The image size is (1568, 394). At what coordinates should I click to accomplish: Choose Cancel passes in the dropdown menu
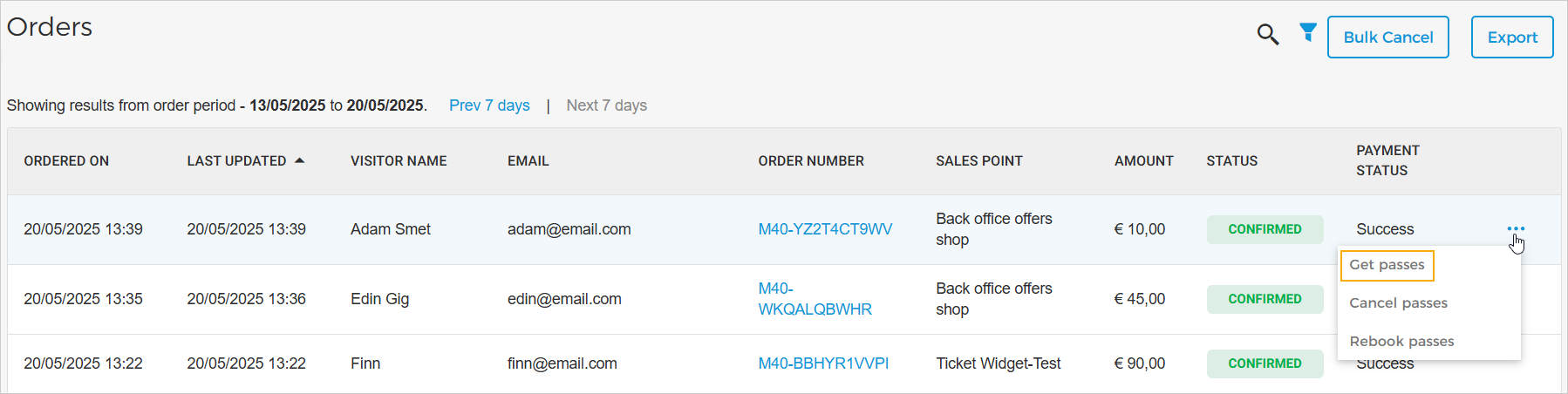pos(1398,303)
